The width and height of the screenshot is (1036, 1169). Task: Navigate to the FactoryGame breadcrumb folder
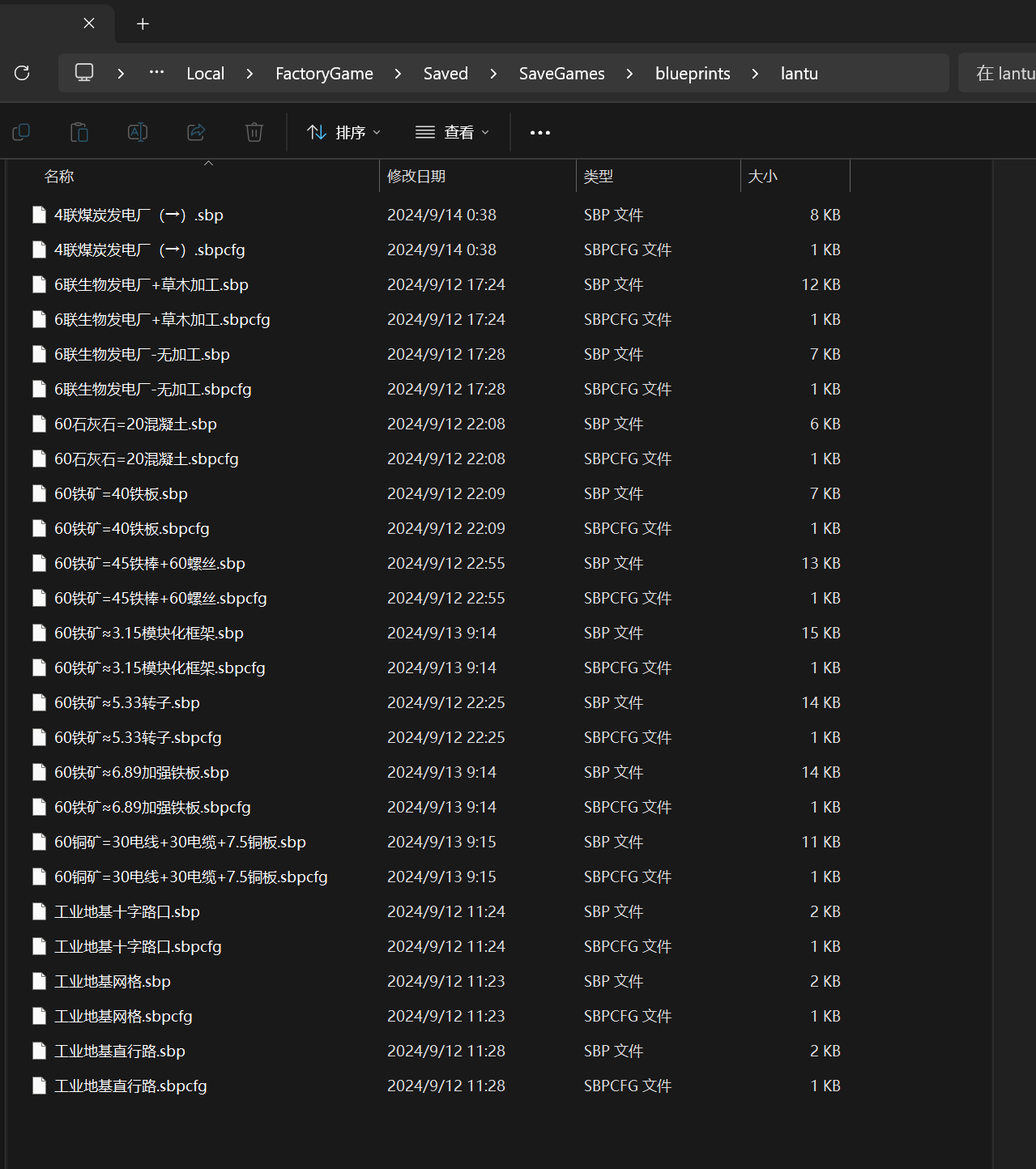(324, 73)
